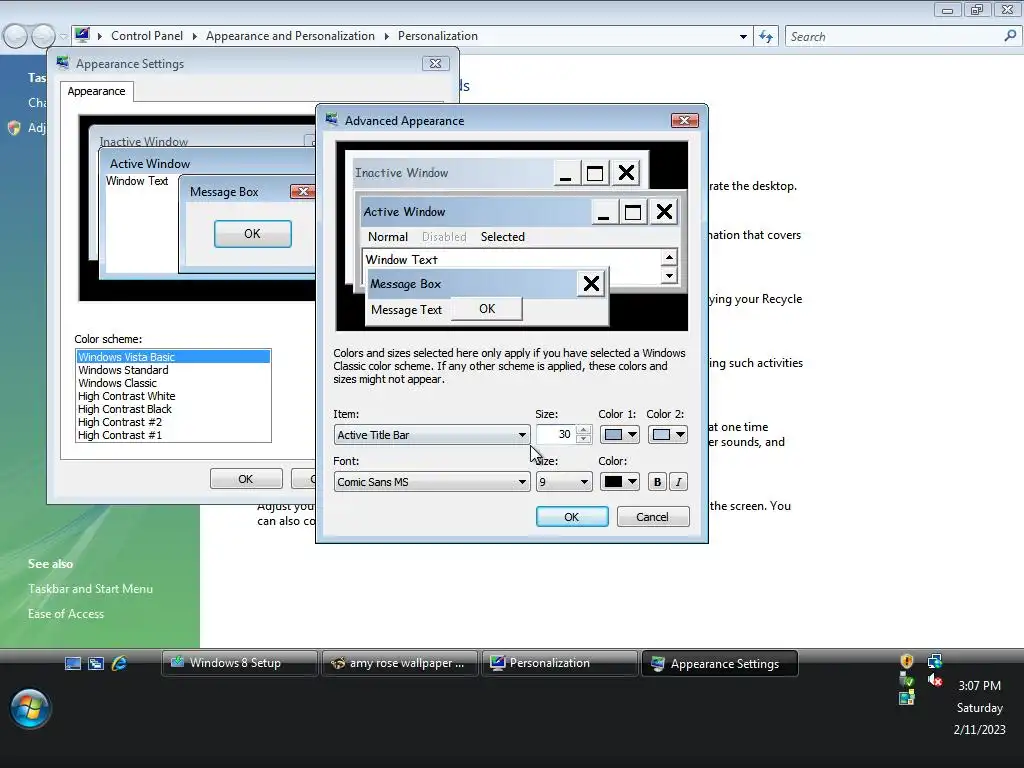
Task: Click the Message Box preview title text
Action: coord(406,284)
